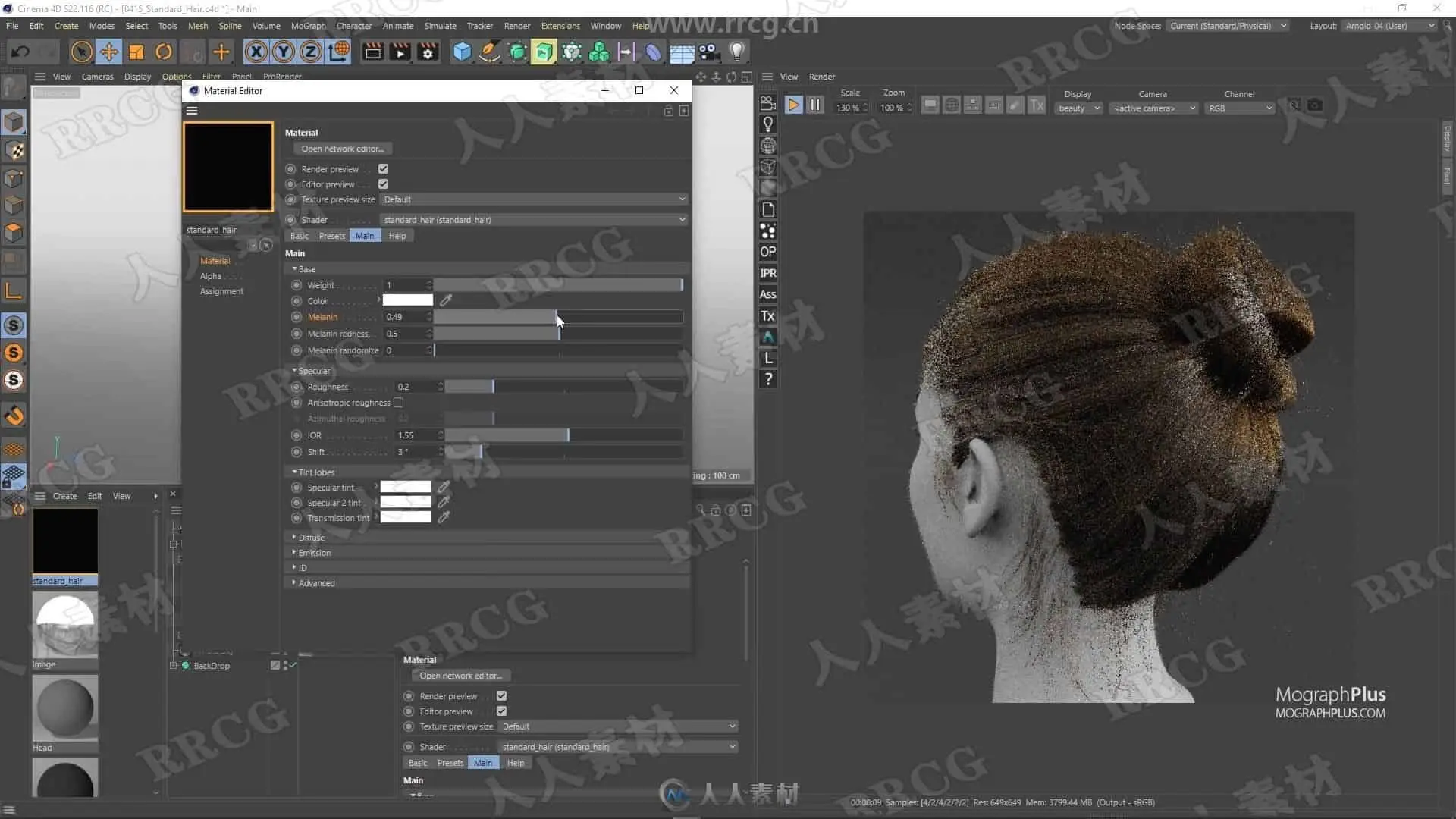Start Arnold IPR render with play button
Screen dimensions: 1456x819
(x=793, y=105)
